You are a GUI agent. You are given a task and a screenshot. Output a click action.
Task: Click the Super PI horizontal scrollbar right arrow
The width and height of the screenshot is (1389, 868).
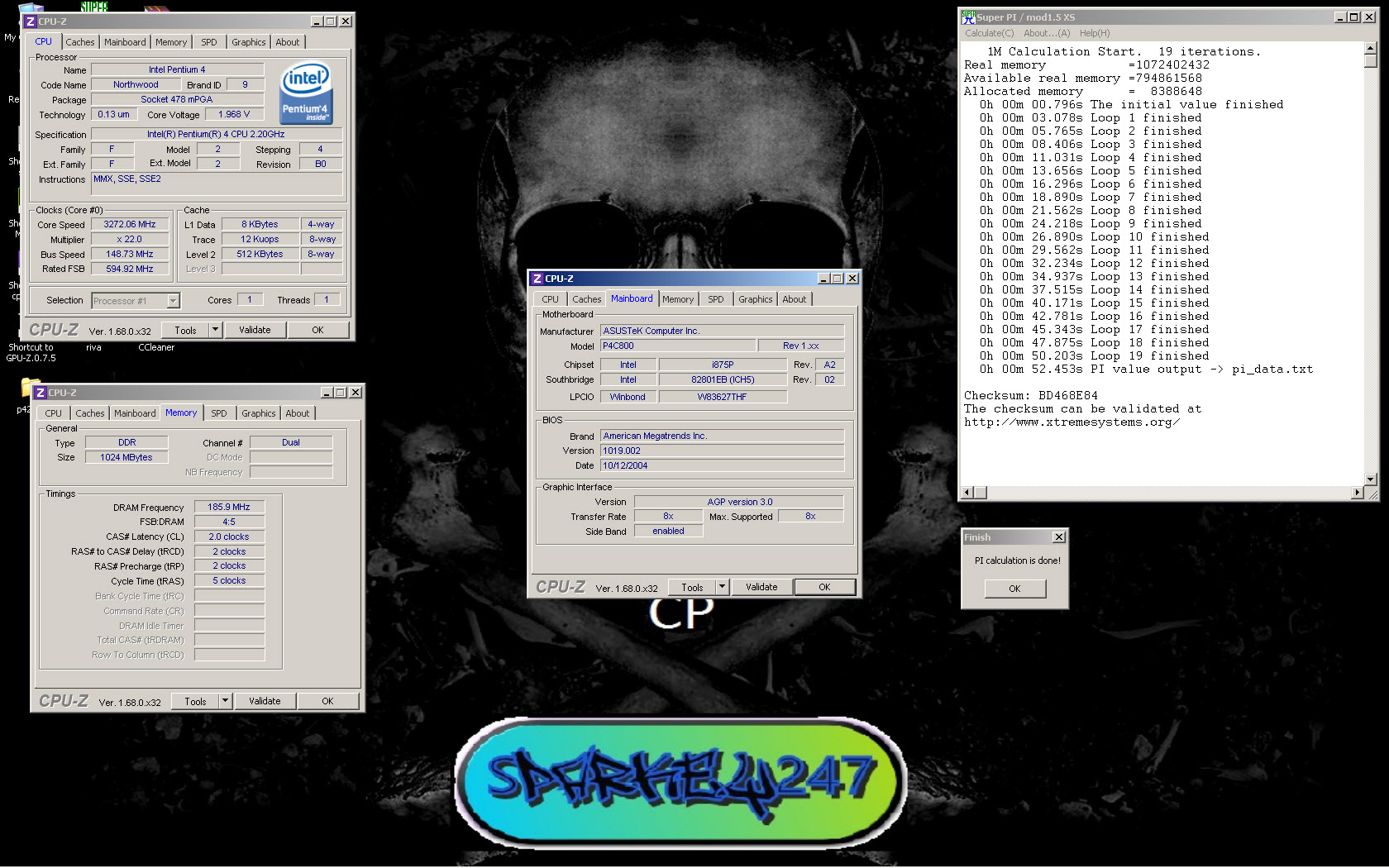coord(1357,493)
